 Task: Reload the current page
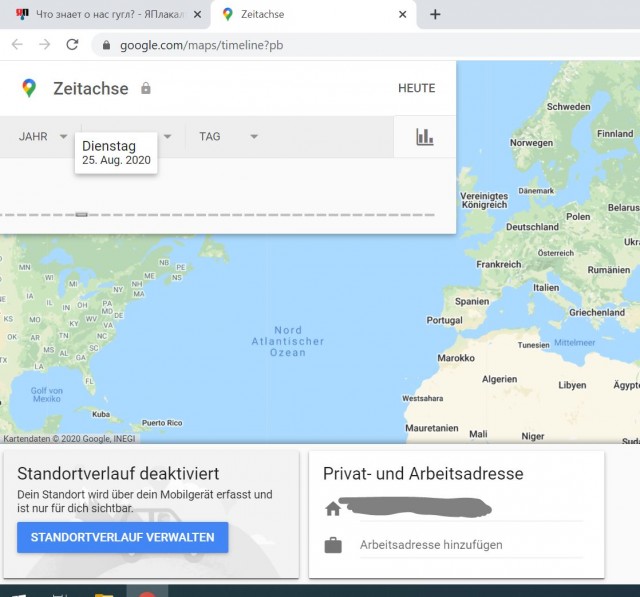point(72,44)
